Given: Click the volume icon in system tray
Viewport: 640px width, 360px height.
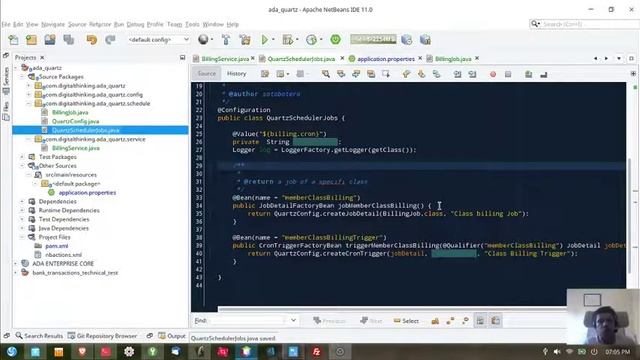Looking at the screenshot, I should (557, 351).
